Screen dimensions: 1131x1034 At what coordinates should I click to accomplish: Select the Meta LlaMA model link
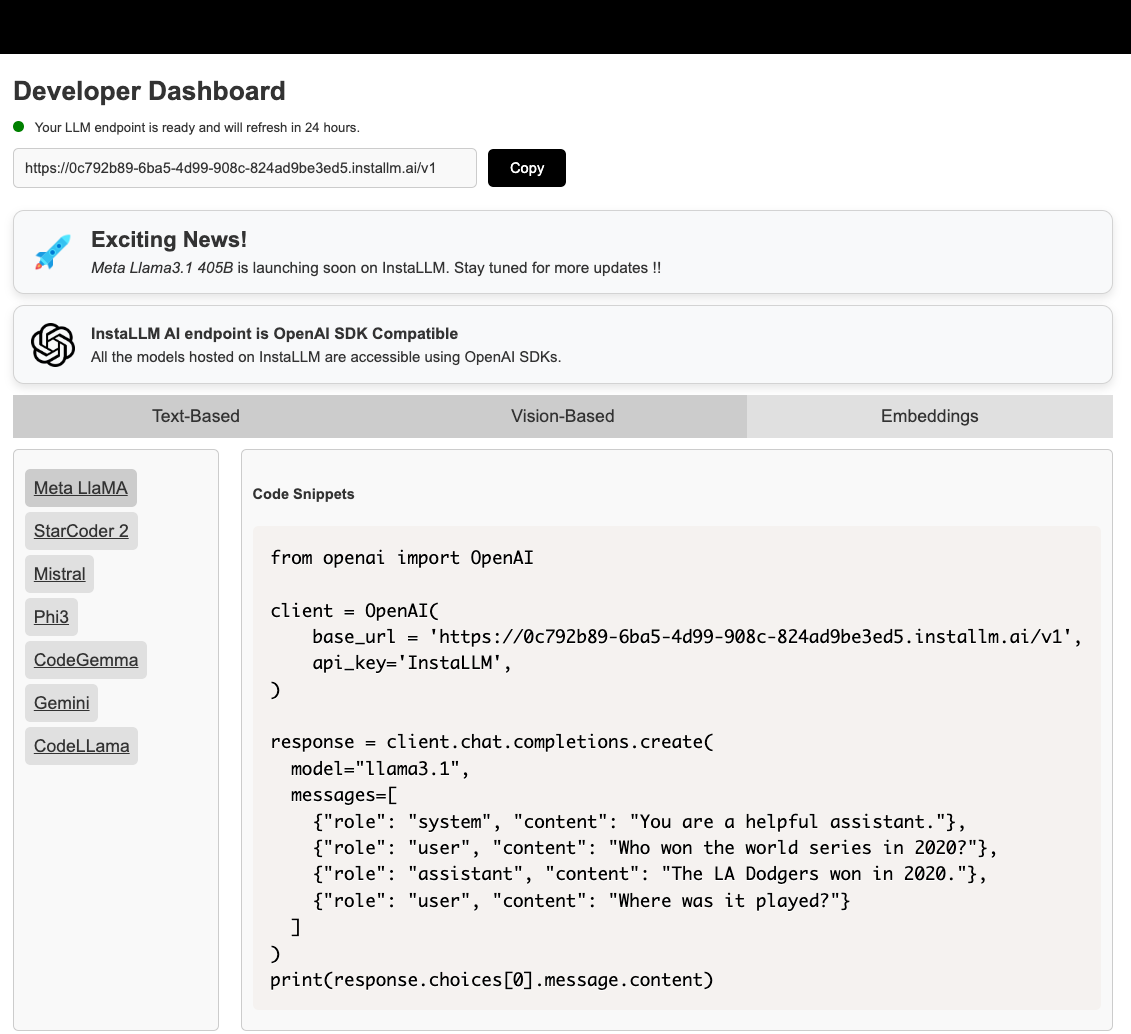pyautogui.click(x=81, y=488)
